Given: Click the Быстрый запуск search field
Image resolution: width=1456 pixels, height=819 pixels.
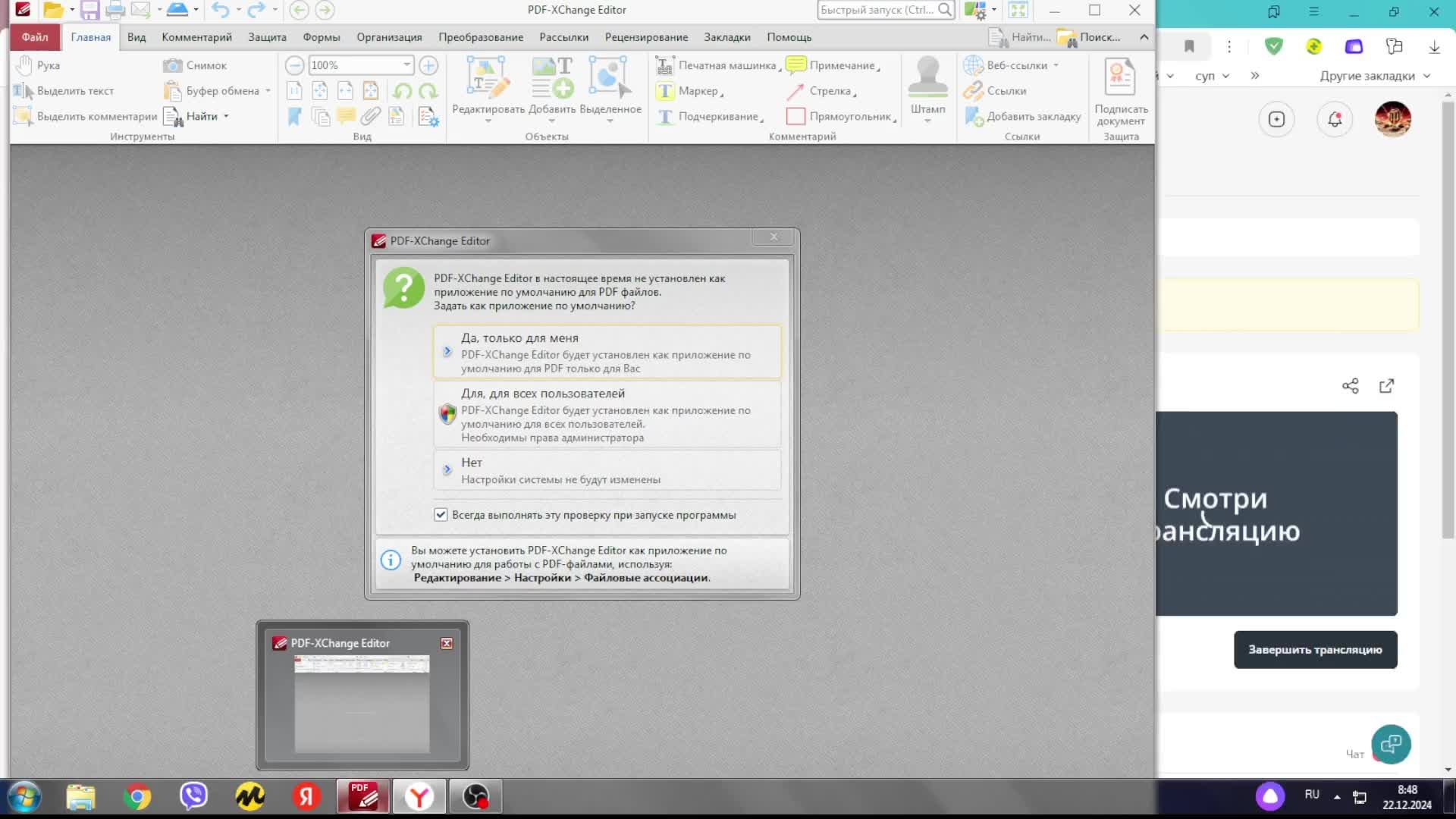Looking at the screenshot, I should coord(886,10).
